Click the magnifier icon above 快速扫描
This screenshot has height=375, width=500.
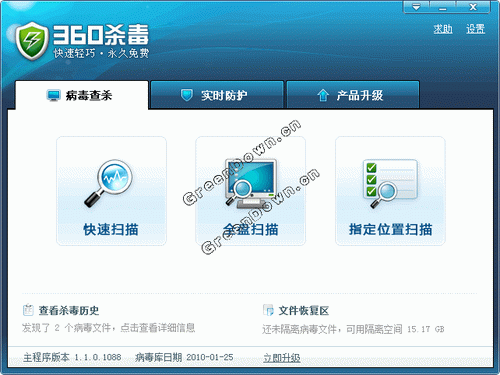[x=109, y=183]
